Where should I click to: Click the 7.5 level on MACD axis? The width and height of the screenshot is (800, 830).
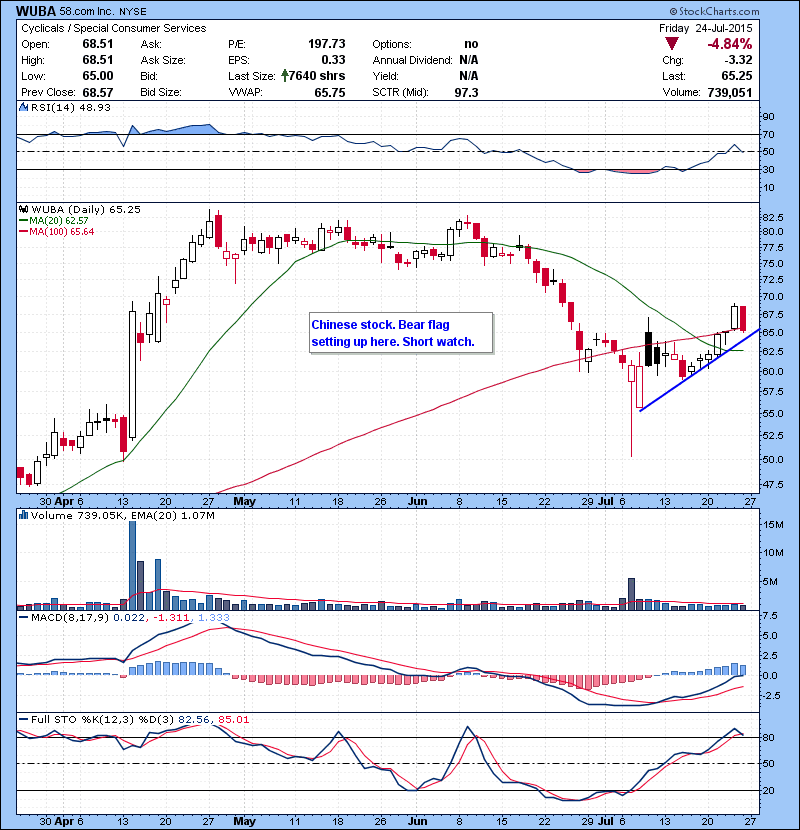770,615
